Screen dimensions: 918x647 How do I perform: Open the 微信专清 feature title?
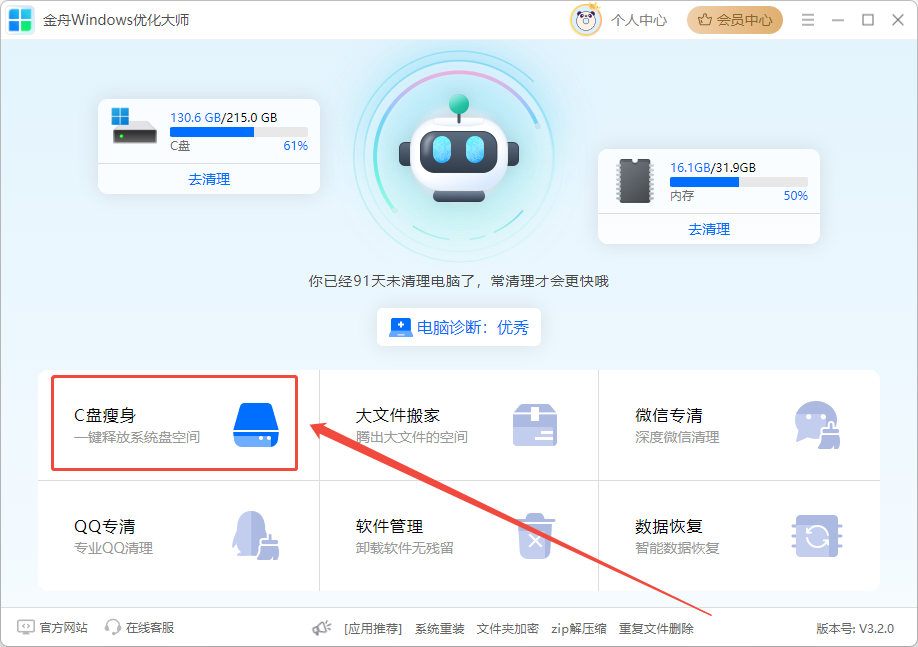point(669,416)
